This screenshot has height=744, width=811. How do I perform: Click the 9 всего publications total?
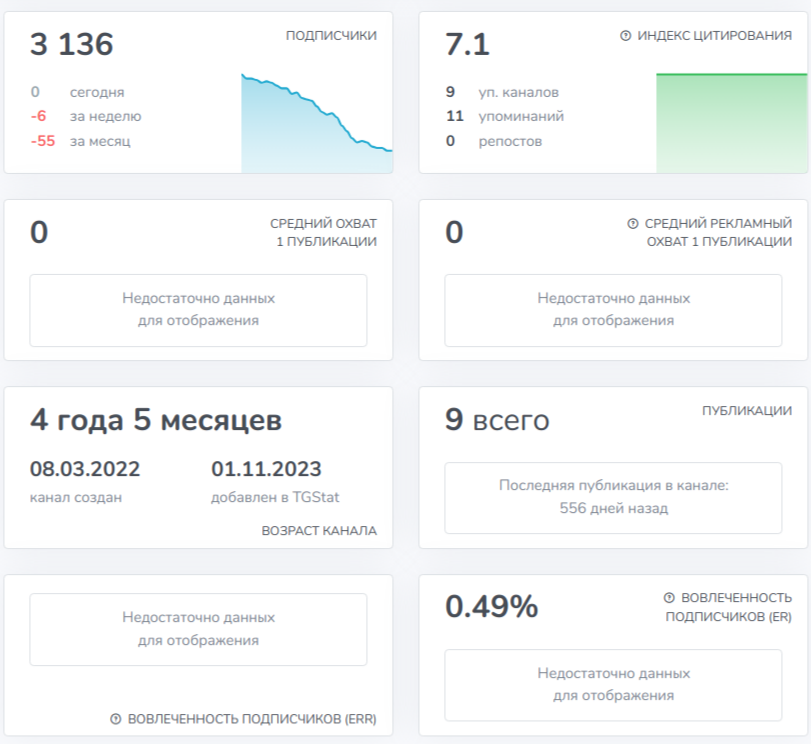pyautogui.click(x=497, y=419)
